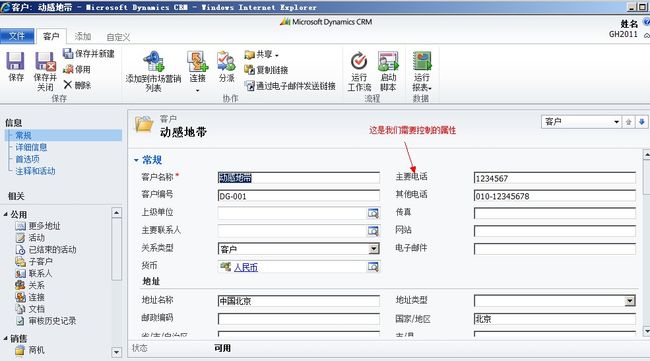Click the Save and Close (保存并关闭) icon
This screenshot has height=361, width=650.
coord(45,61)
